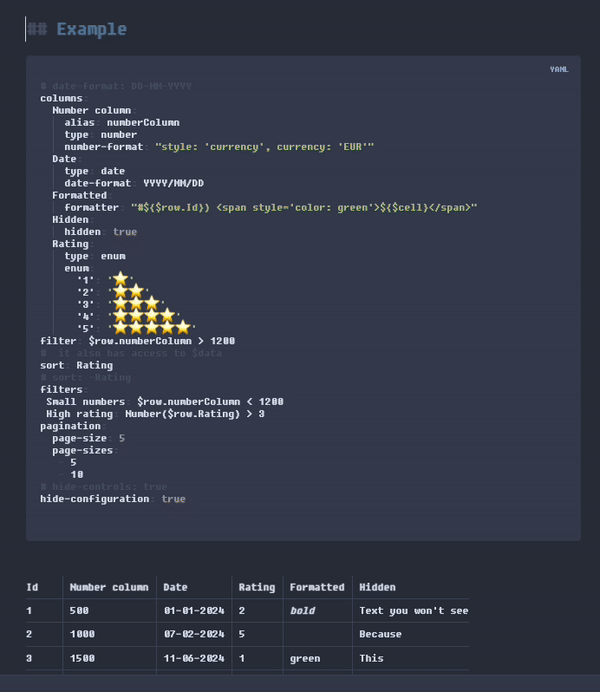Click the 'High rating' filter line
This screenshot has height=692, width=600.
click(155, 414)
